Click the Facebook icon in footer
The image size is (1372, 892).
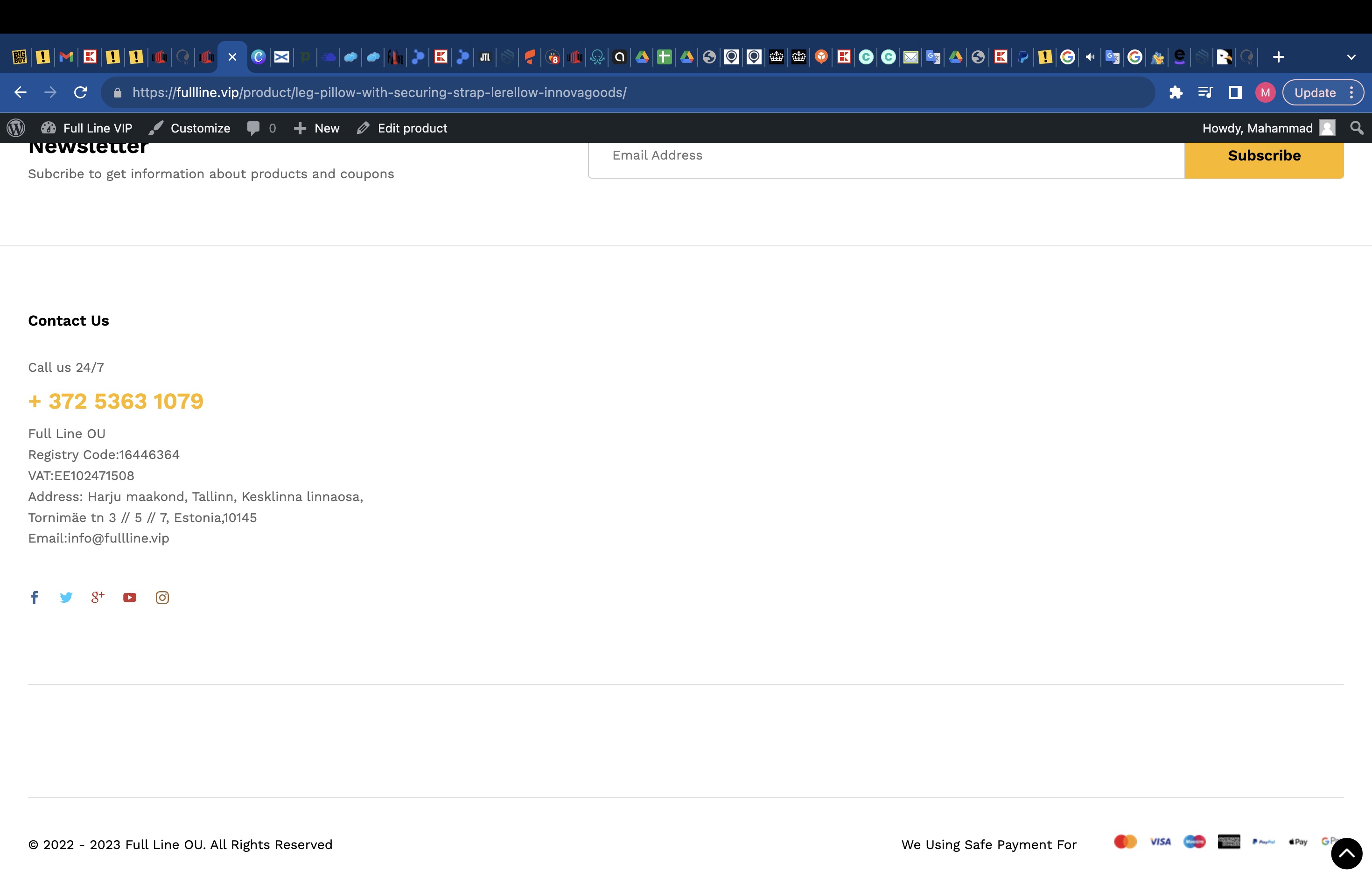(35, 598)
